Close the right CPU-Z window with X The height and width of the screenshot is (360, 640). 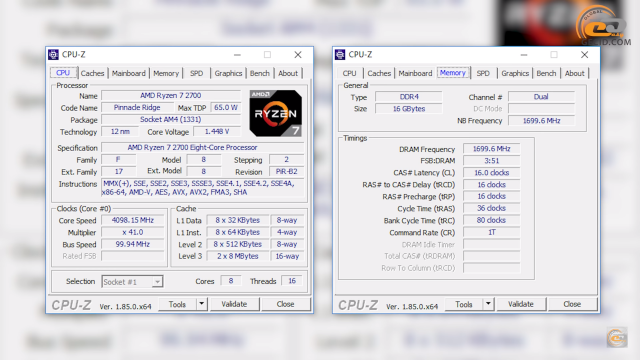(584, 55)
